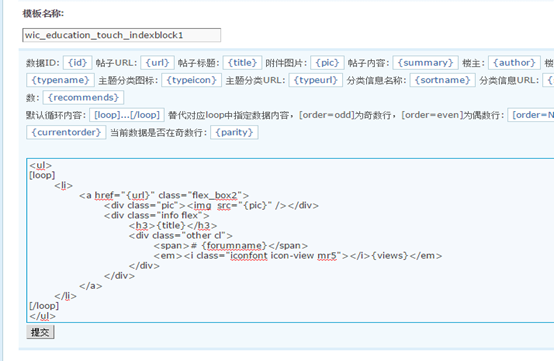
Task: Click the 帖子URL label text
Action: (x=116, y=63)
